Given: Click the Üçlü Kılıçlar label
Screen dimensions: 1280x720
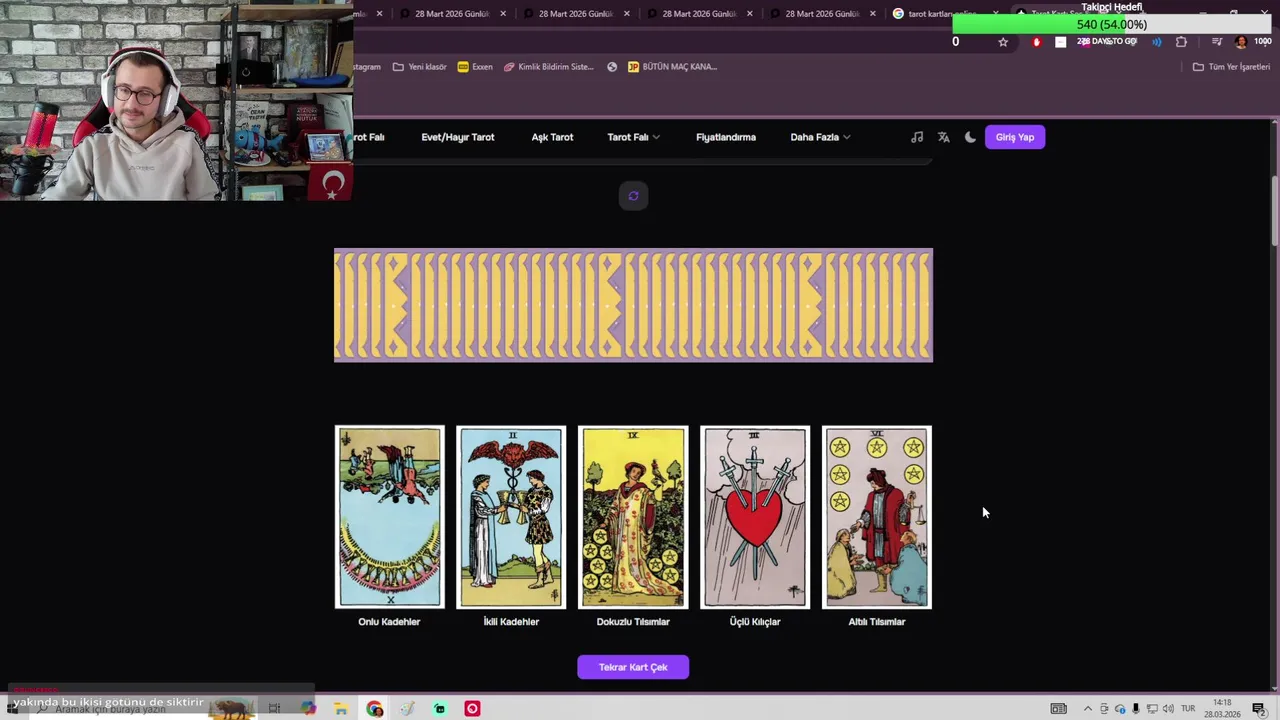Looking at the screenshot, I should tap(755, 622).
